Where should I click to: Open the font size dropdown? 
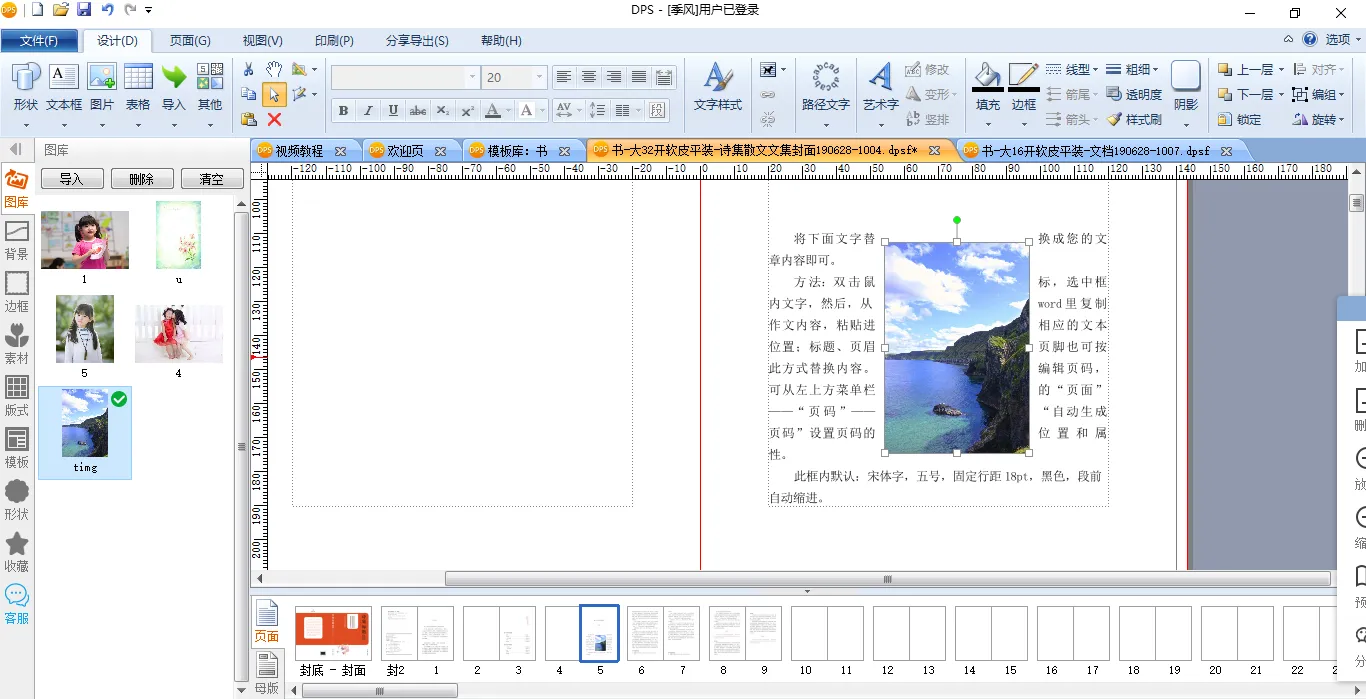point(540,78)
